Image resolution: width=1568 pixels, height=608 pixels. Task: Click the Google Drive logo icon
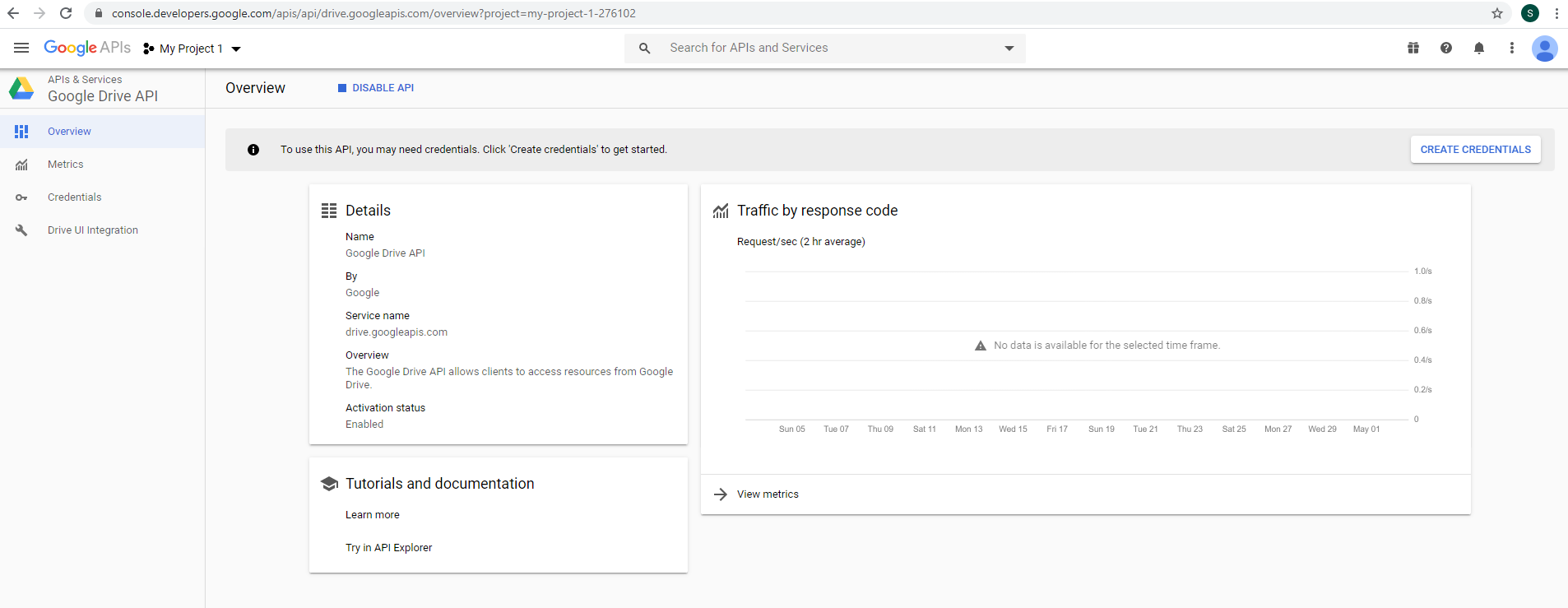tap(21, 88)
